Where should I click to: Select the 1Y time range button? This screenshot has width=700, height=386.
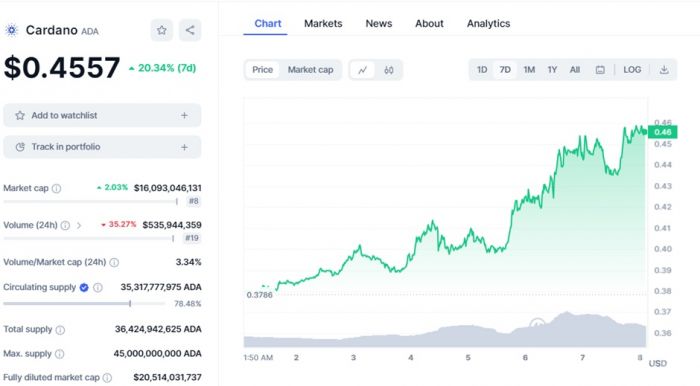[x=552, y=70]
